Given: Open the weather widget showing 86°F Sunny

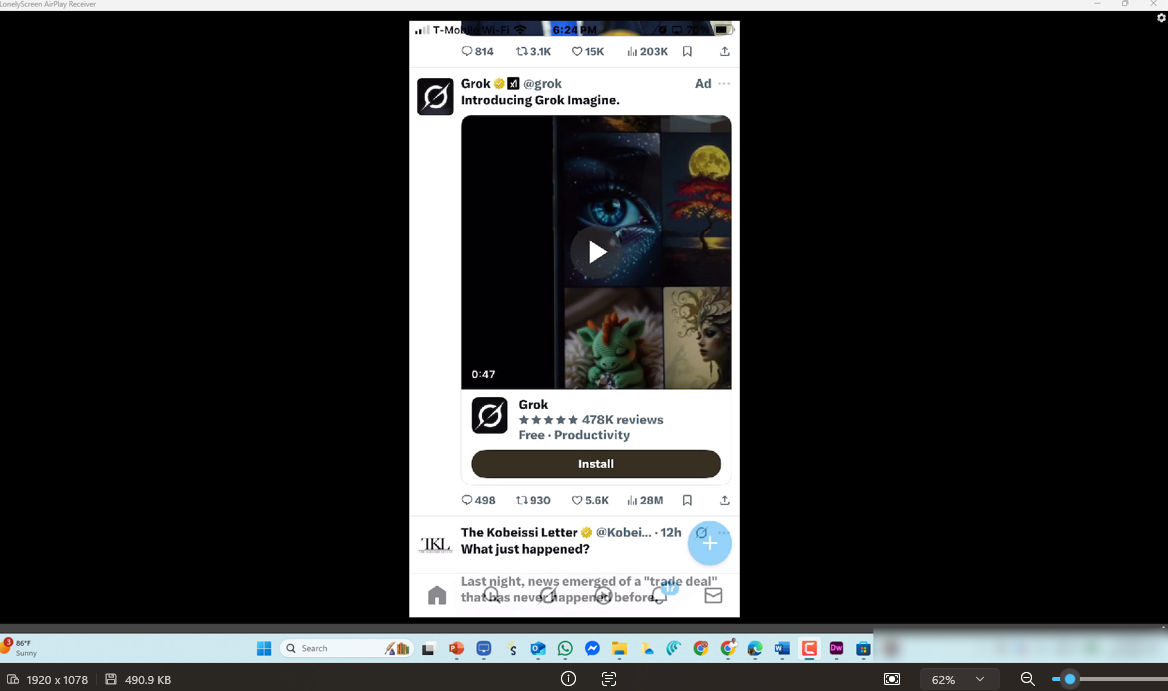Looking at the screenshot, I should click(x=19, y=647).
